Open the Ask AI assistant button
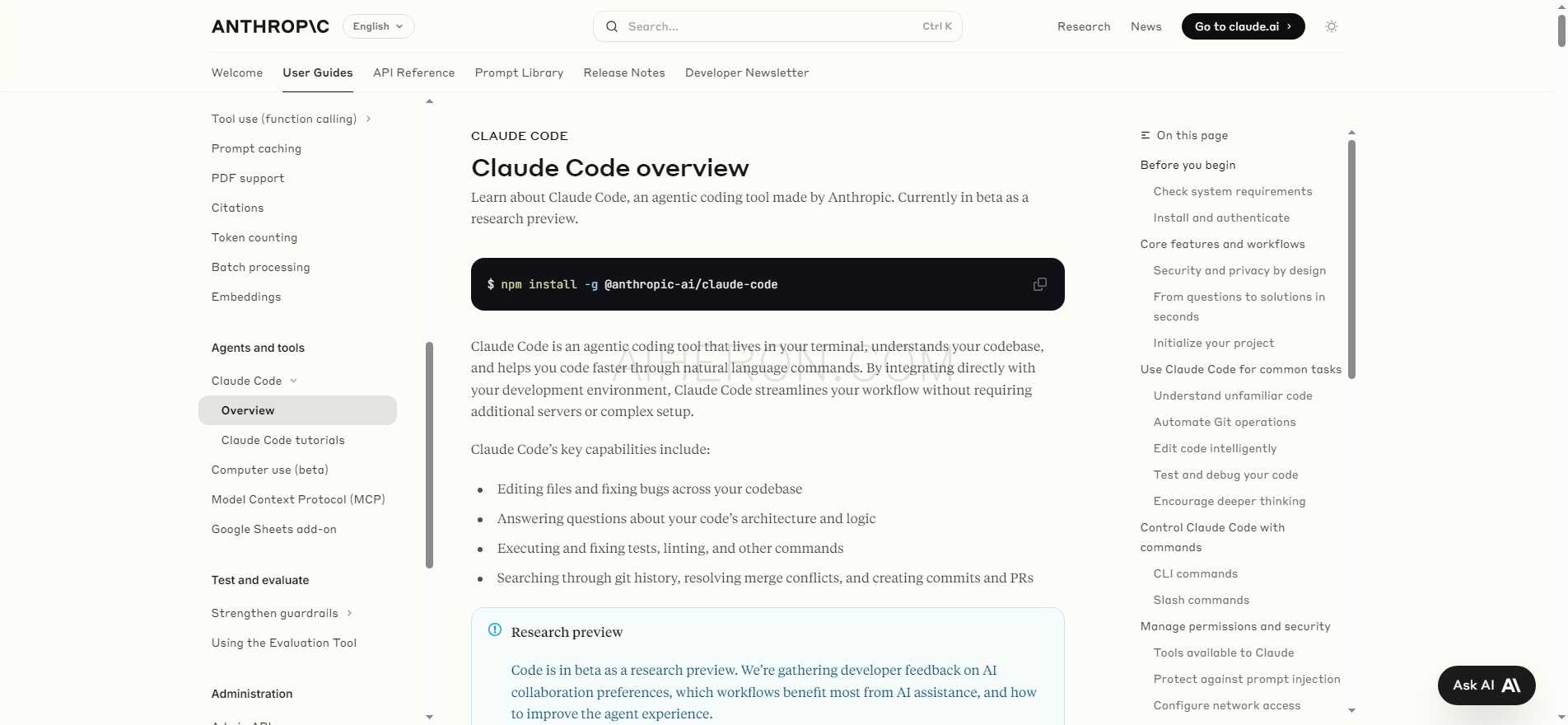Viewport: 1568px width, 725px height. (x=1486, y=685)
